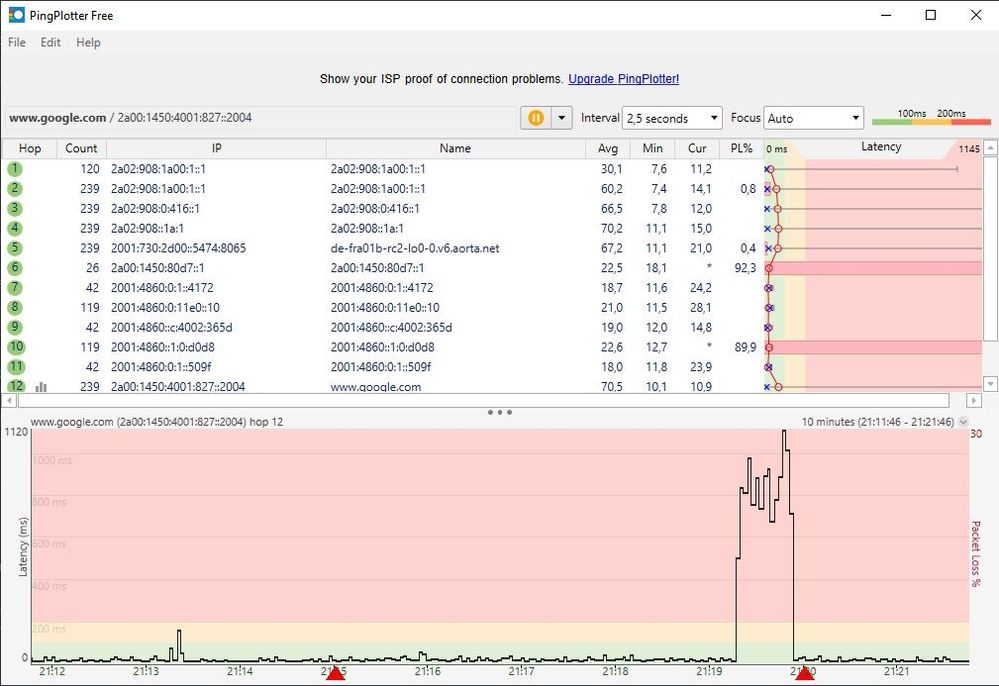Screen dimensions: 999x686
Task: Click the 100ms 200ms latency color scale
Action: click(x=931, y=117)
